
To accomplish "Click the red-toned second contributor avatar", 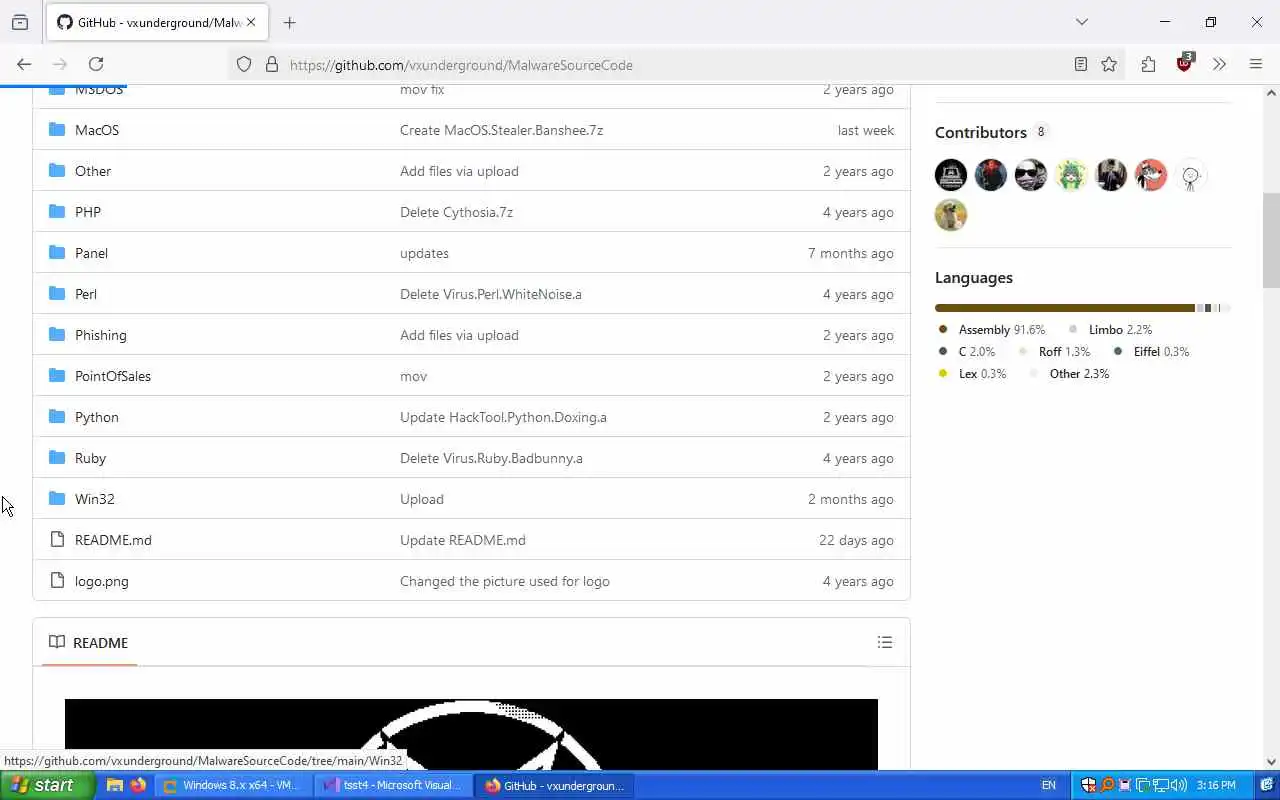I will [991, 175].
